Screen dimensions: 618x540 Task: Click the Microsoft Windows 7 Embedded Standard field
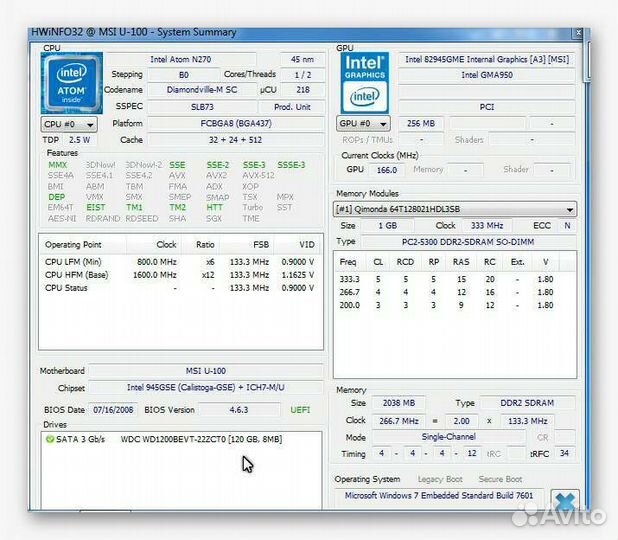(x=439, y=496)
